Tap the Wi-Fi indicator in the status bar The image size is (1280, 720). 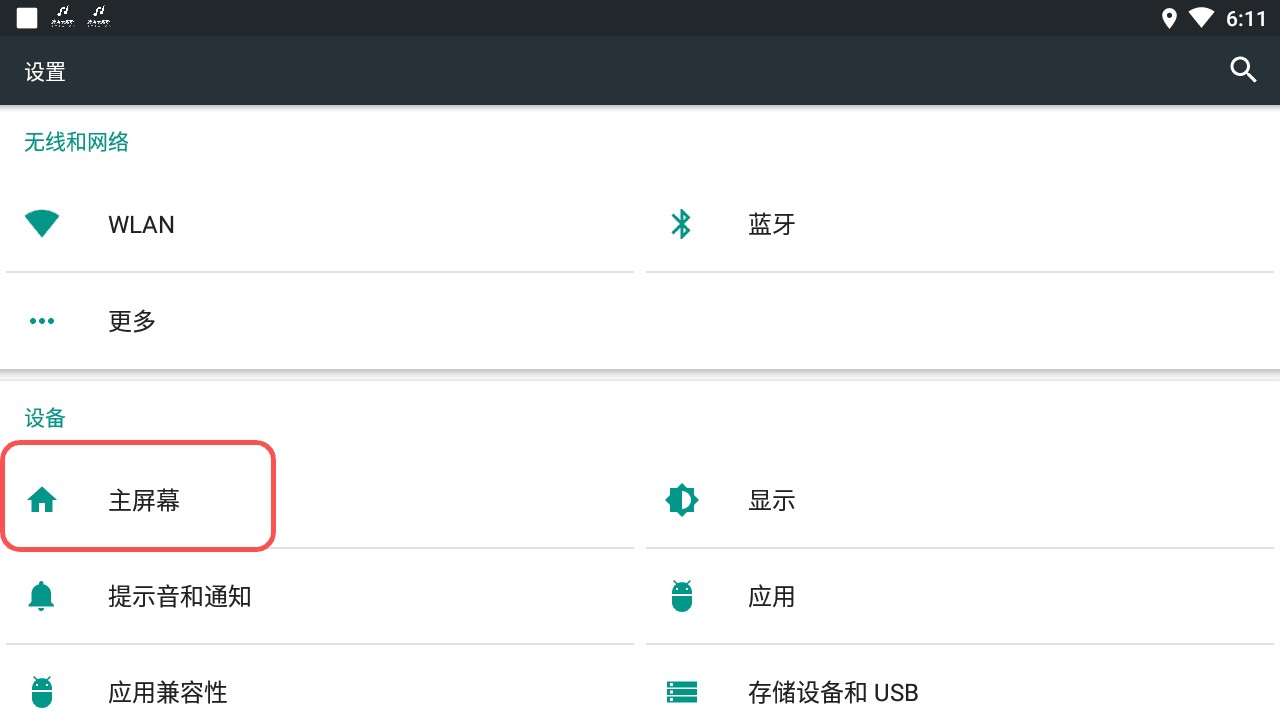(x=1200, y=17)
